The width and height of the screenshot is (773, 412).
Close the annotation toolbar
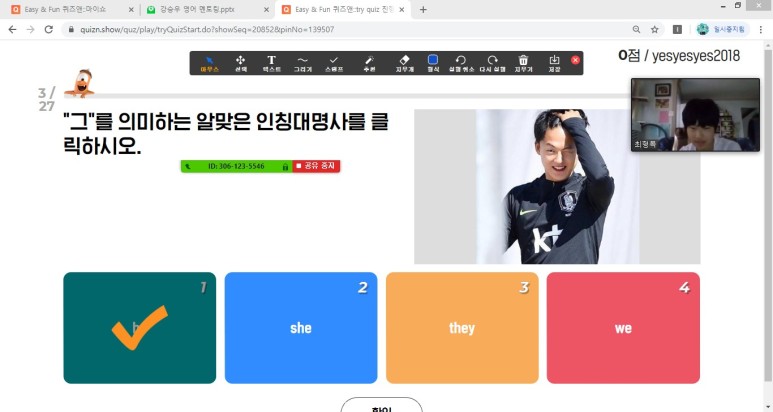pos(575,60)
